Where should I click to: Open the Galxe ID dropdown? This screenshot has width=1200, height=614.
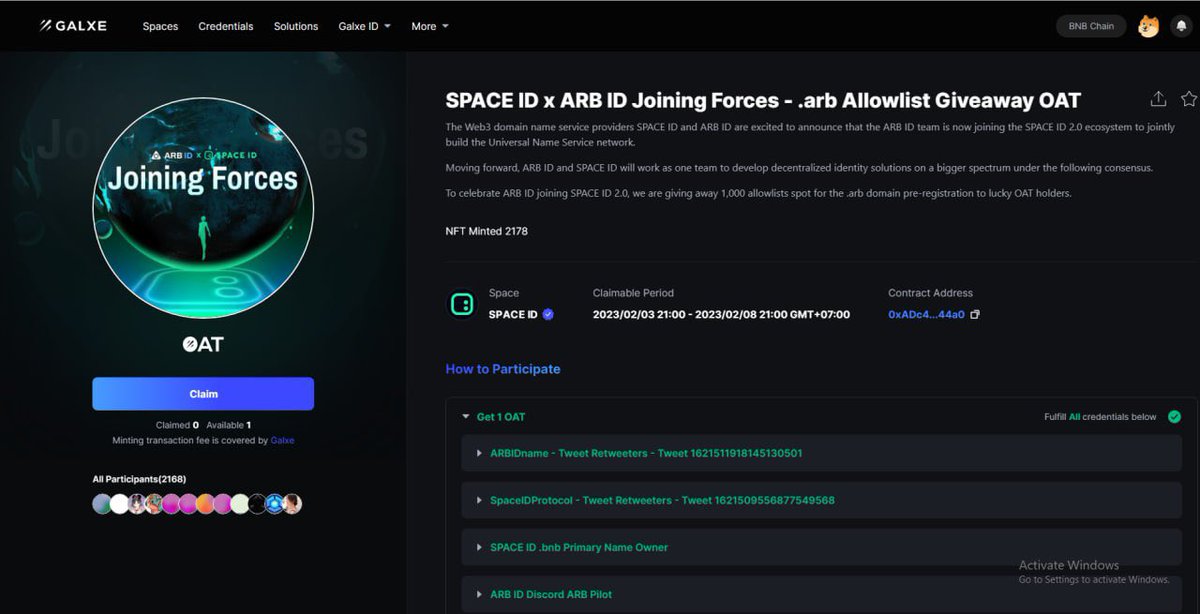tap(364, 26)
